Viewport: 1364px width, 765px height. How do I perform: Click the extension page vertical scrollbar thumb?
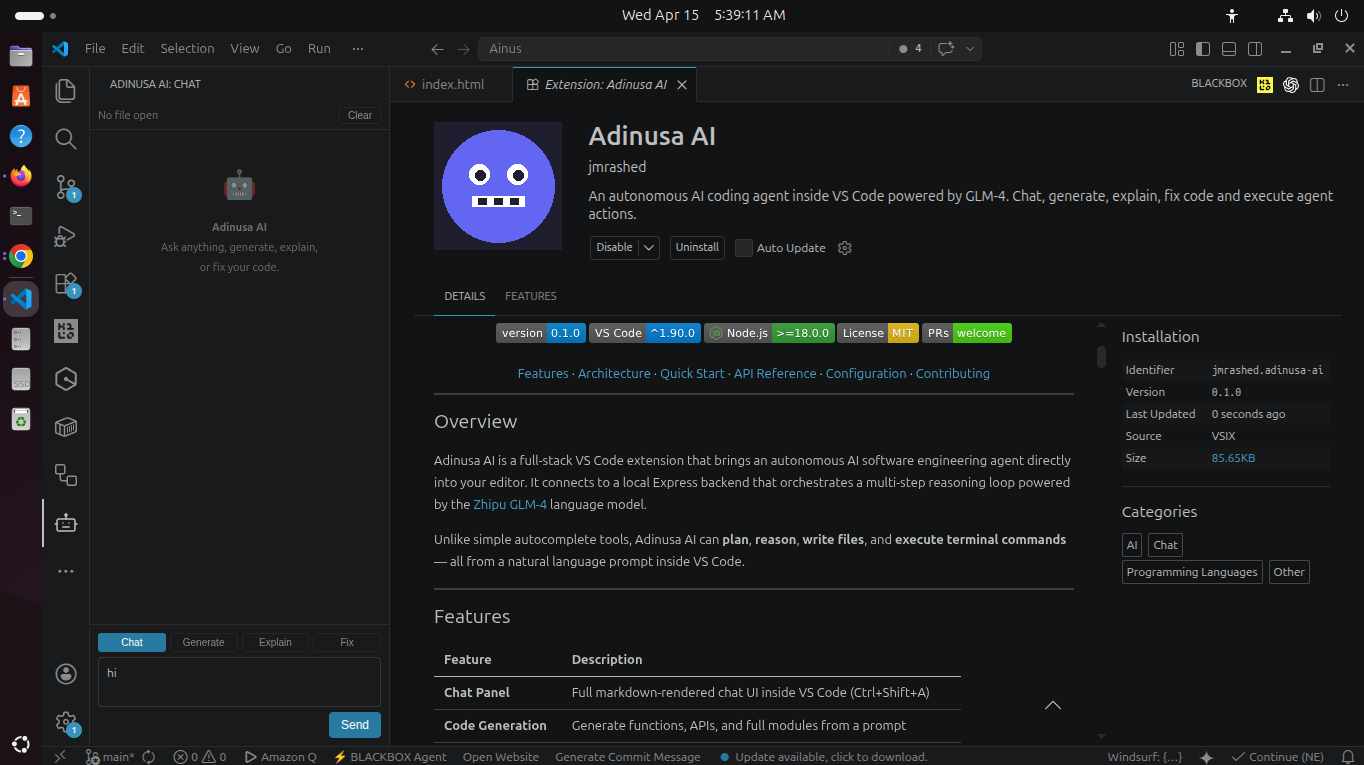[x=1101, y=357]
